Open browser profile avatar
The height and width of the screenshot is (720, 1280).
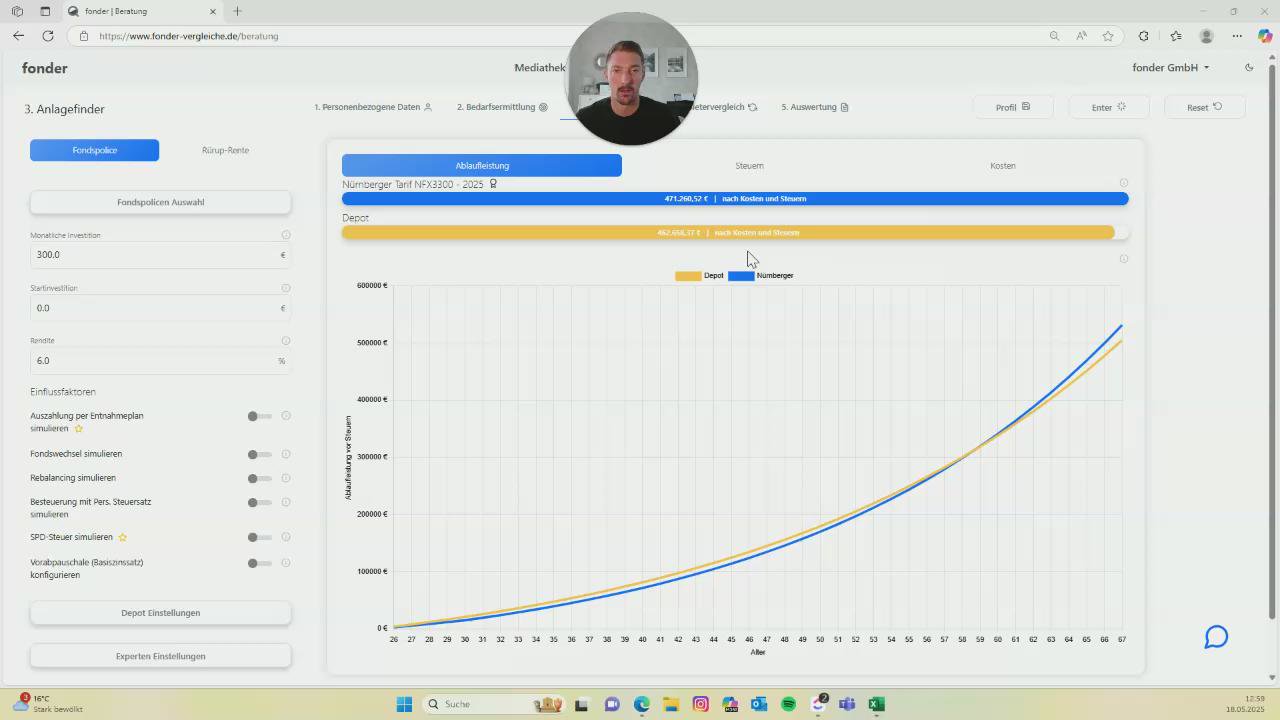pos(1206,36)
